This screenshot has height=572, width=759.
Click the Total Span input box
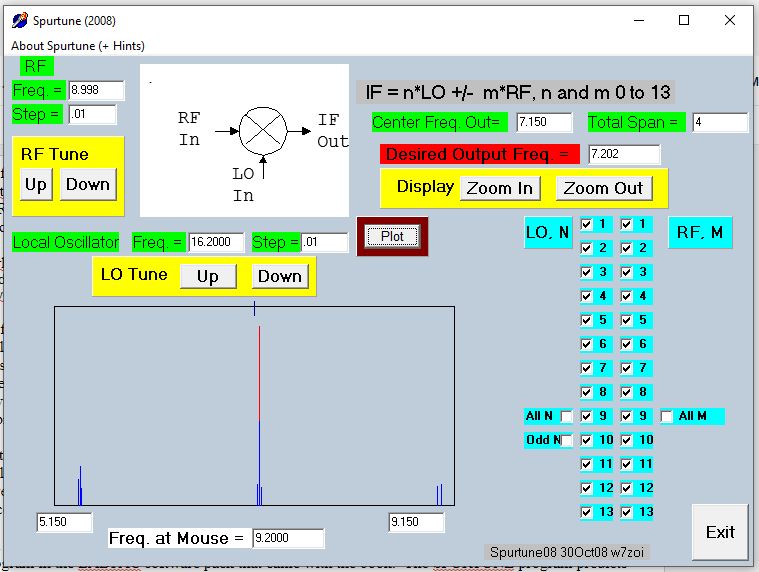click(x=719, y=122)
